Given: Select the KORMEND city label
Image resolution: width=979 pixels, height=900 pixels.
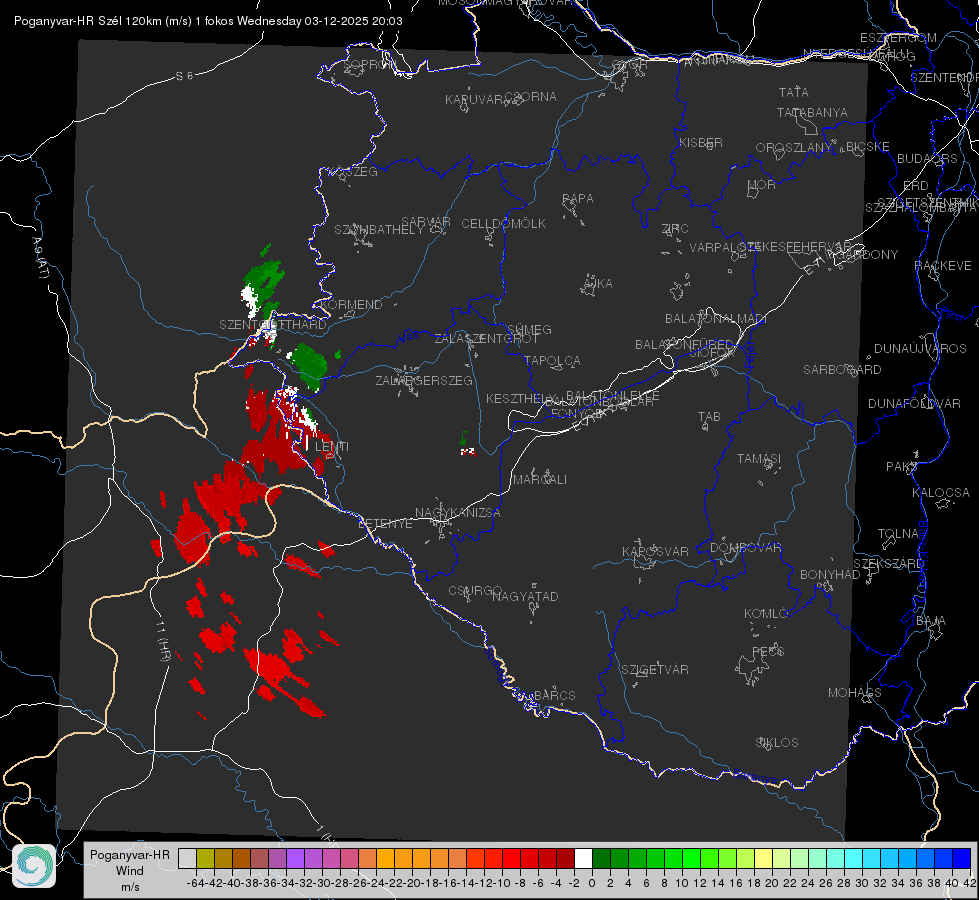Looking at the screenshot, I should click(x=352, y=304).
